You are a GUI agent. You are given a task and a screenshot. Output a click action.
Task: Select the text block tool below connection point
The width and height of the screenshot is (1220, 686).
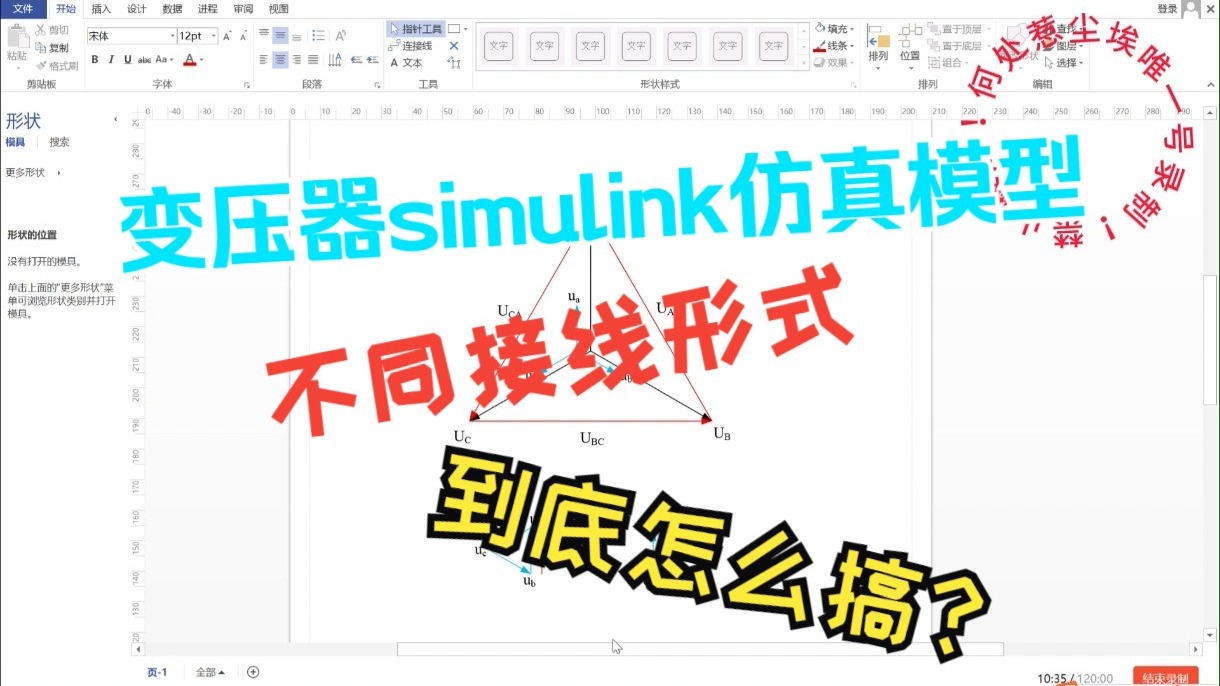[x=454, y=63]
